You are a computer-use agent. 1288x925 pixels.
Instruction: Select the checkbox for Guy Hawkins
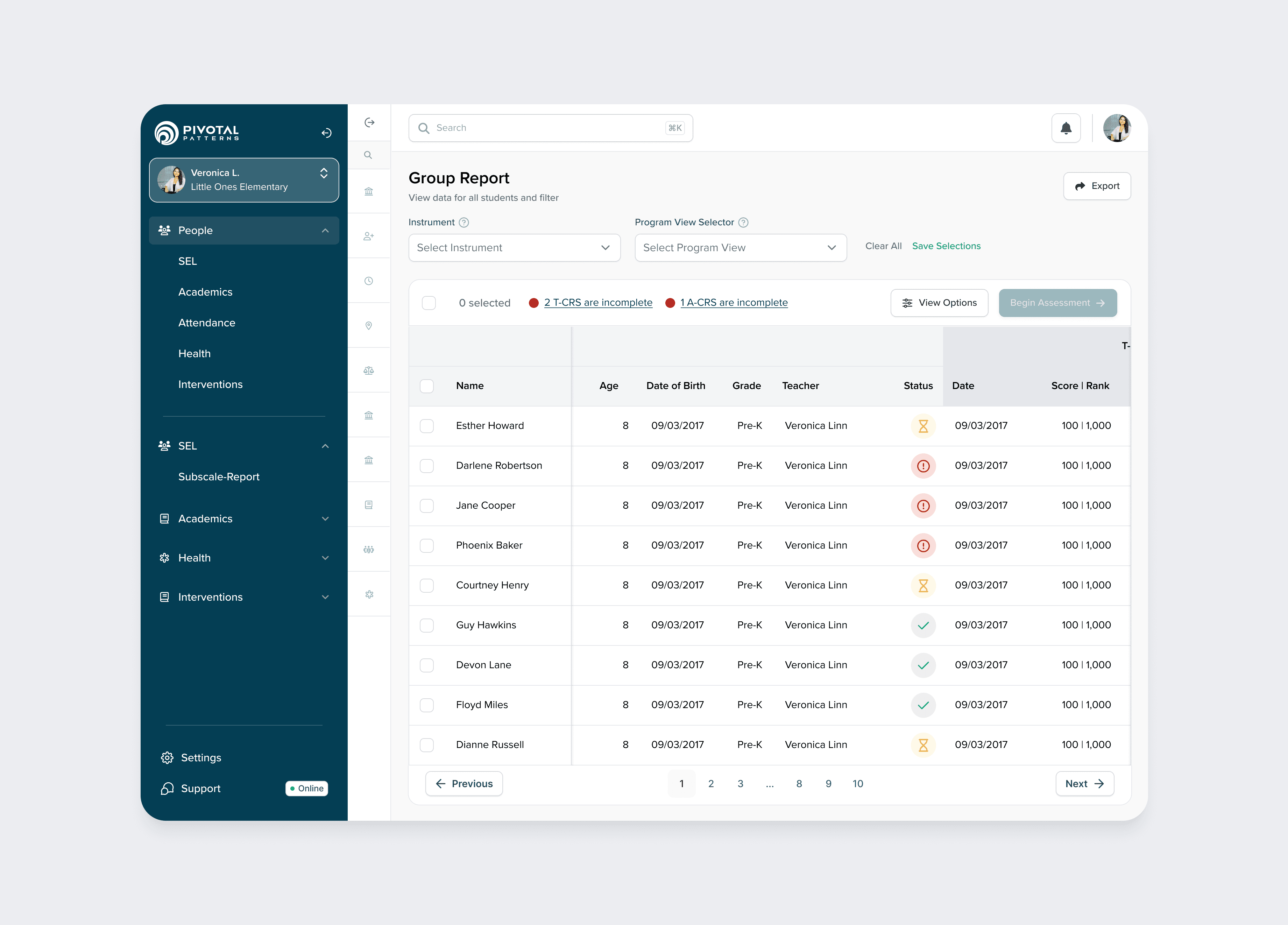point(426,625)
